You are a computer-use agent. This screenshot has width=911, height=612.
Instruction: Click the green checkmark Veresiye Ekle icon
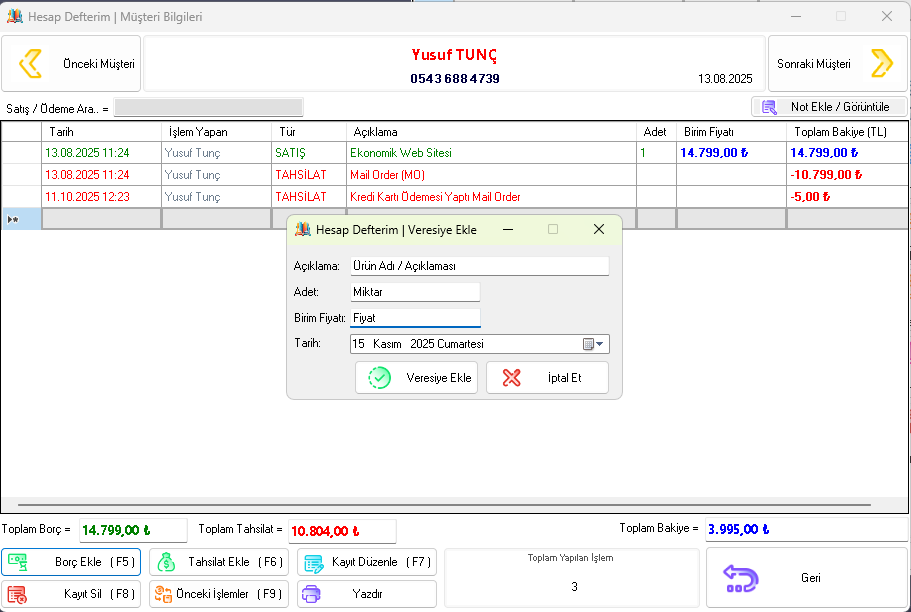pyautogui.click(x=380, y=378)
